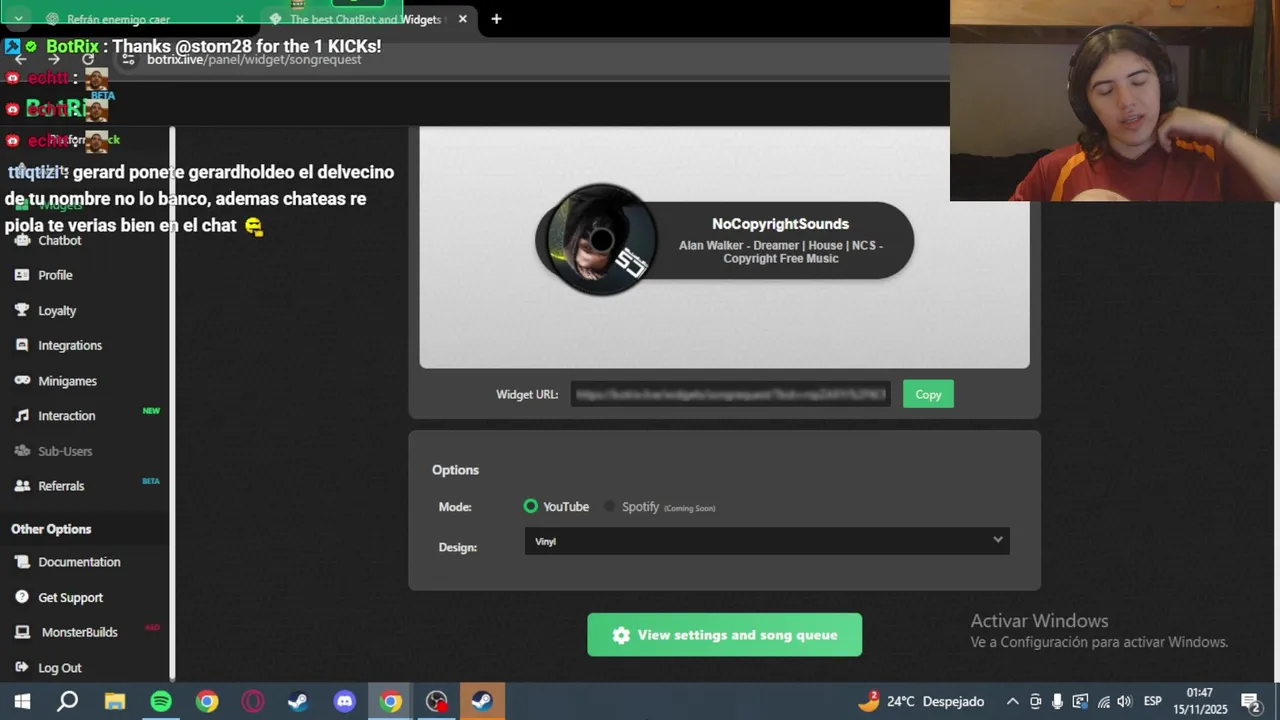Click the 24°C Despejado weather widget

click(921, 701)
